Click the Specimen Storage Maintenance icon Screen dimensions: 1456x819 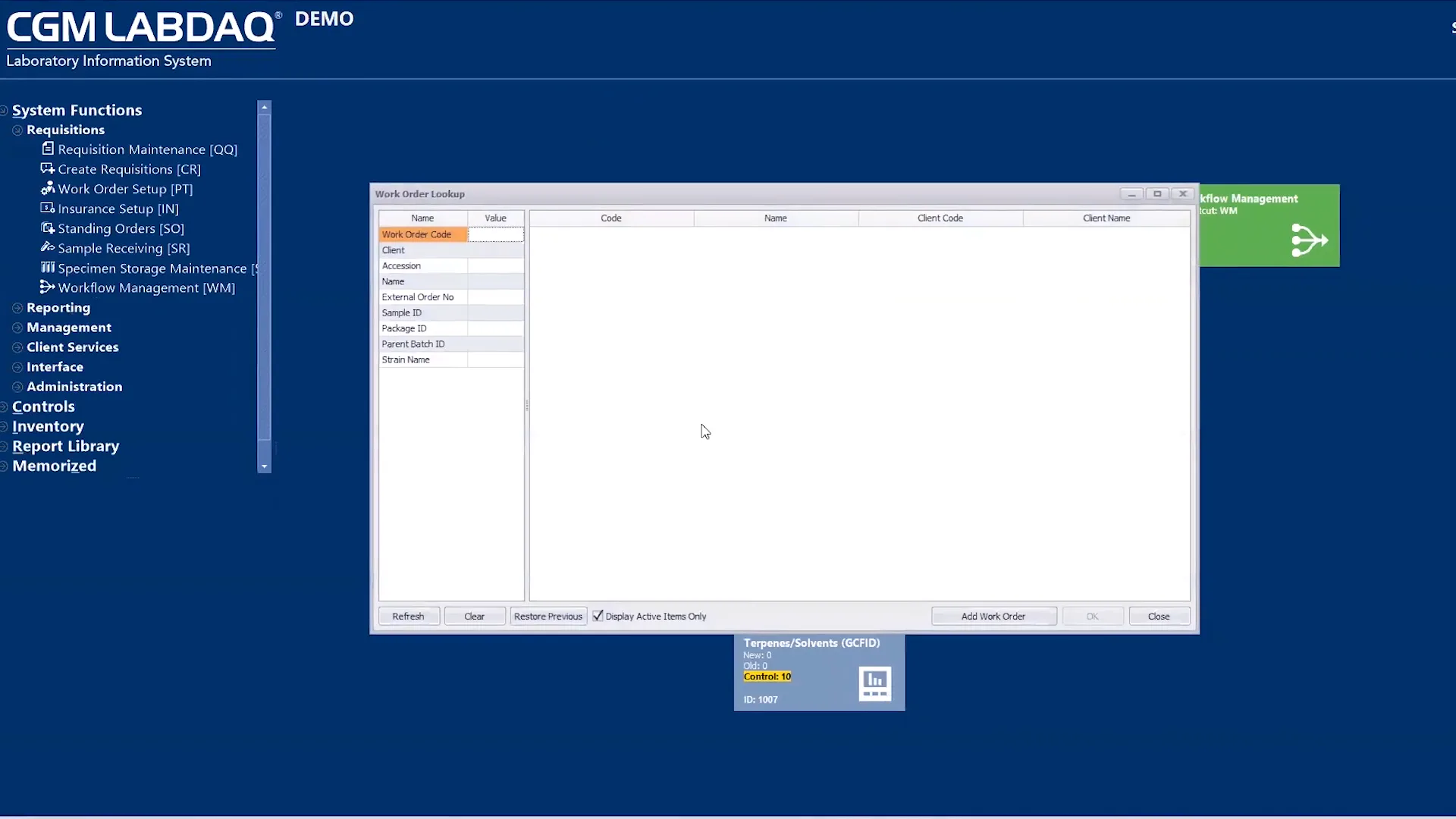pos(48,267)
